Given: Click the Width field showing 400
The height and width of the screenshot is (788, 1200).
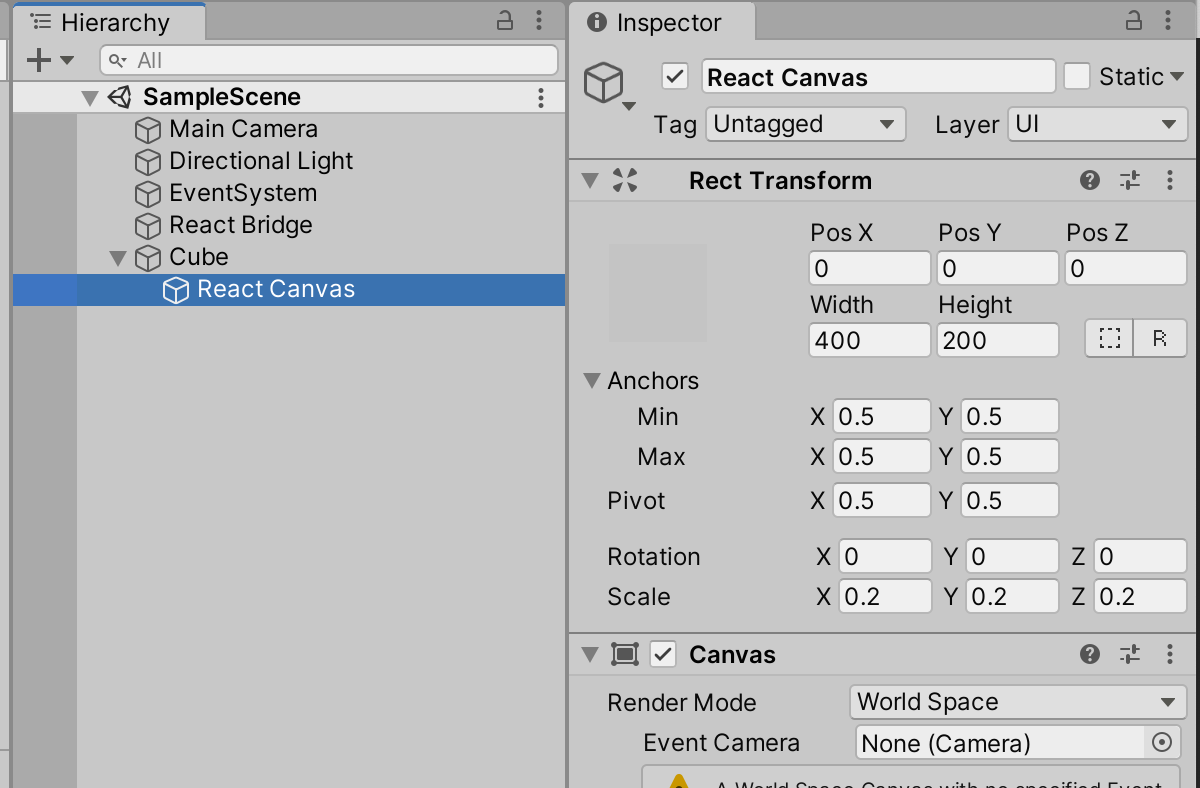Looking at the screenshot, I should [869, 340].
